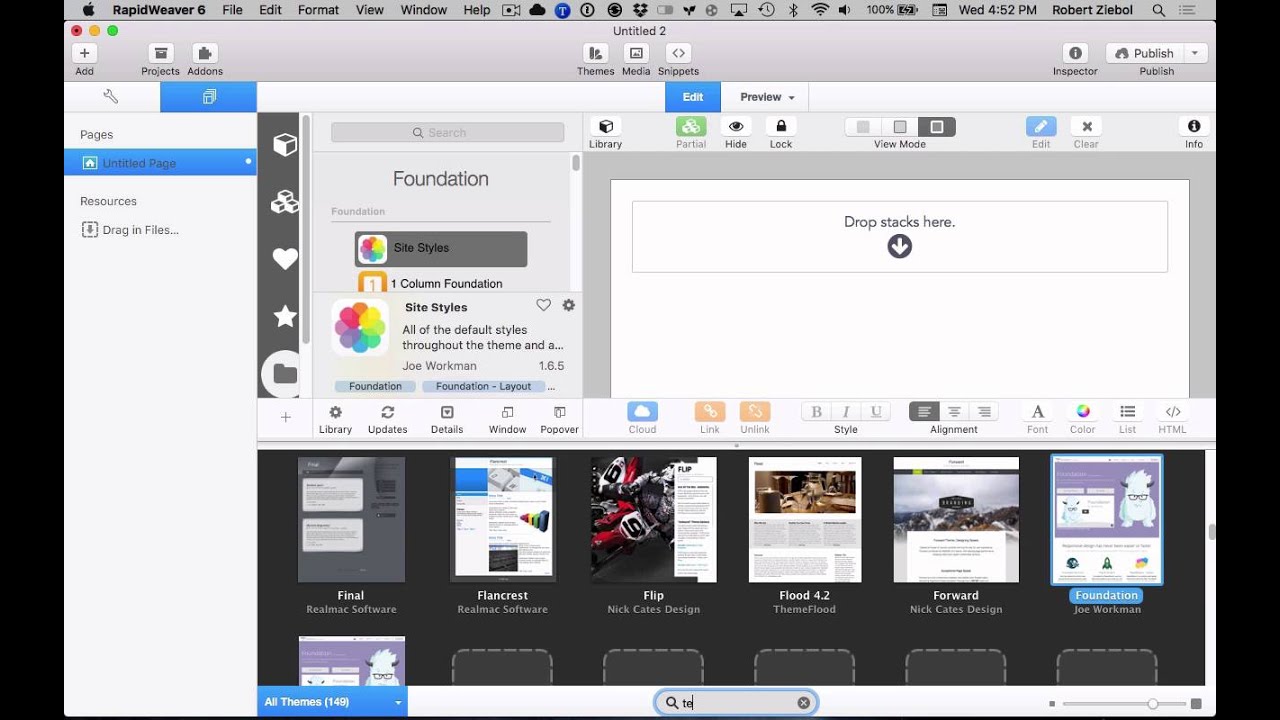Open the stack Info panel
This screenshot has width=1280, height=720.
[1194, 126]
